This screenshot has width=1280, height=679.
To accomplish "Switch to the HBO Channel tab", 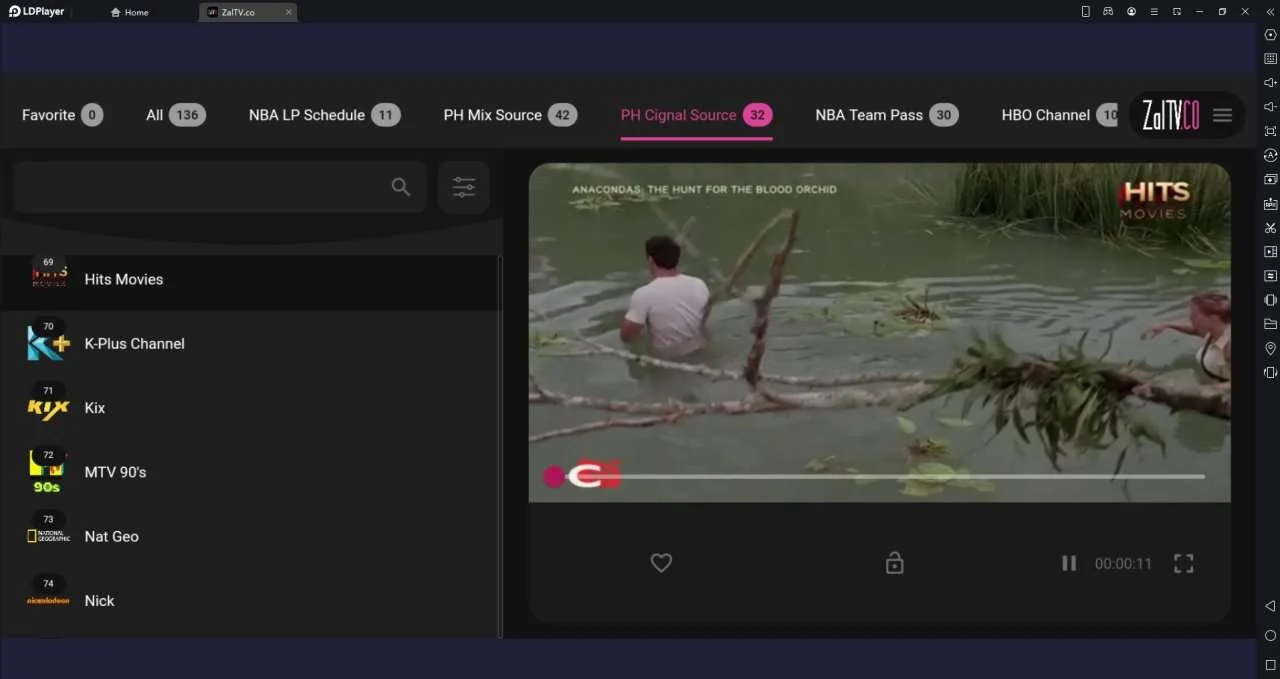I will 1060,115.
